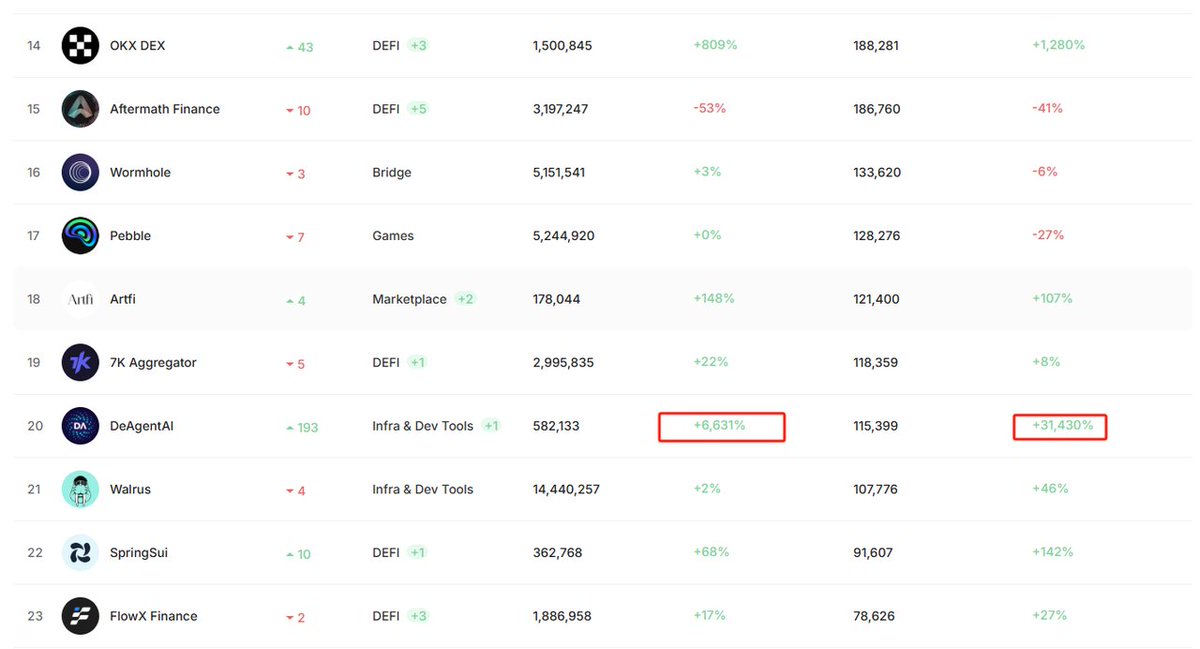Click the rank change 43 for OKX DEX
Image resolution: width=1200 pixels, height=649 pixels.
click(299, 47)
